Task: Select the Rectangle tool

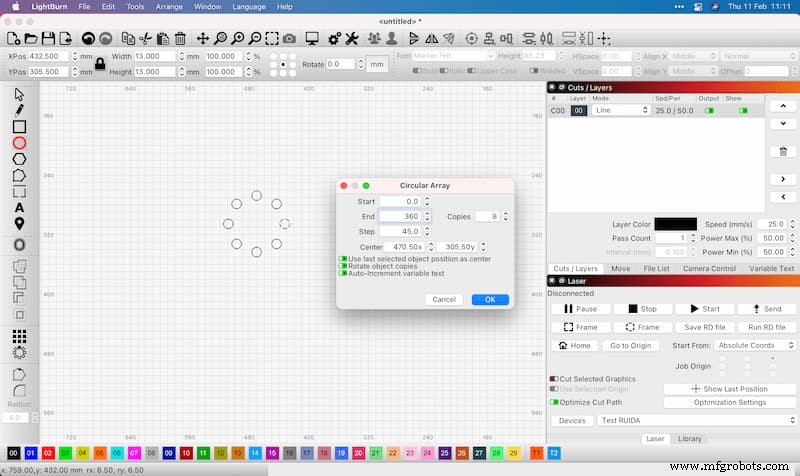Action: tap(19, 127)
